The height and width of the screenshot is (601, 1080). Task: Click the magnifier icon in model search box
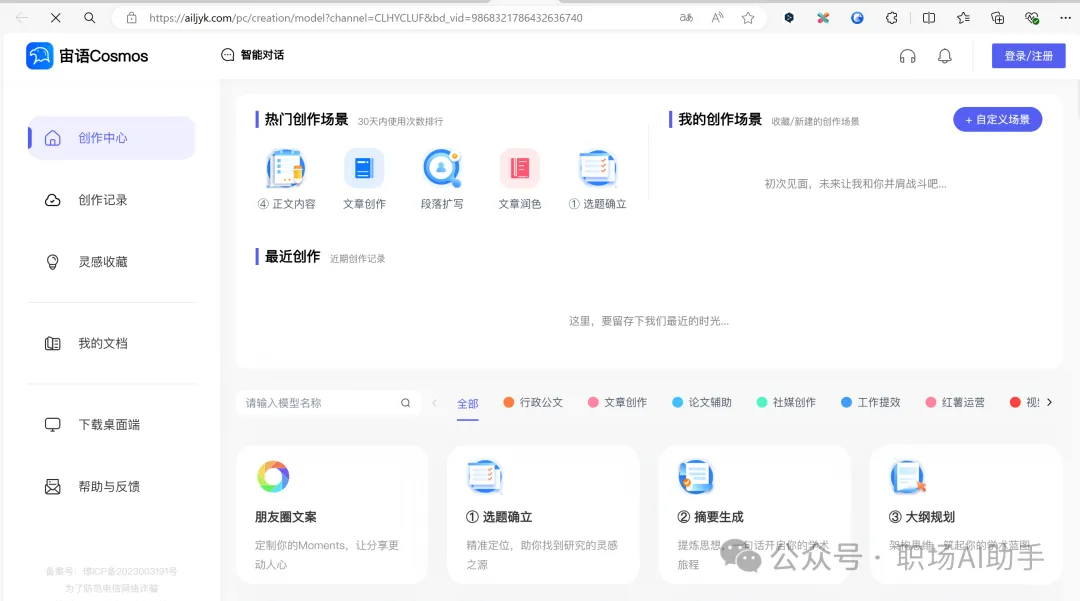(405, 401)
